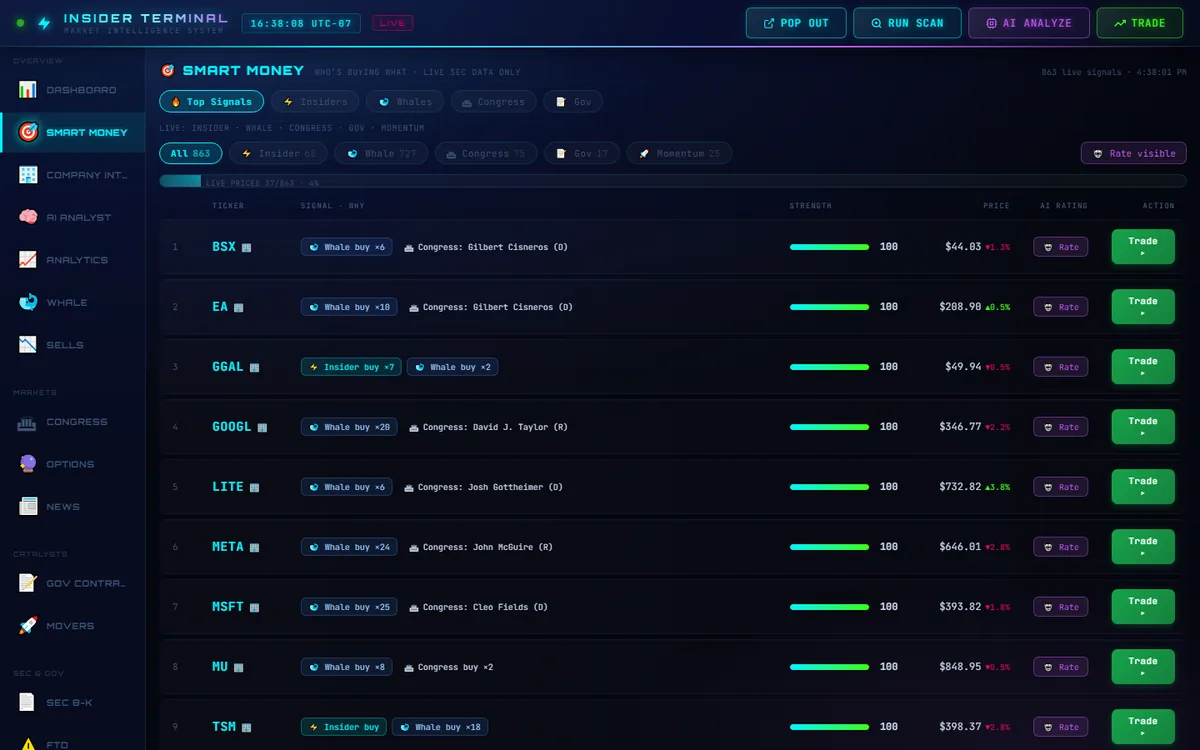1200x750 pixels.
Task: Open the Whale icon in sidebar
Action: click(28, 302)
